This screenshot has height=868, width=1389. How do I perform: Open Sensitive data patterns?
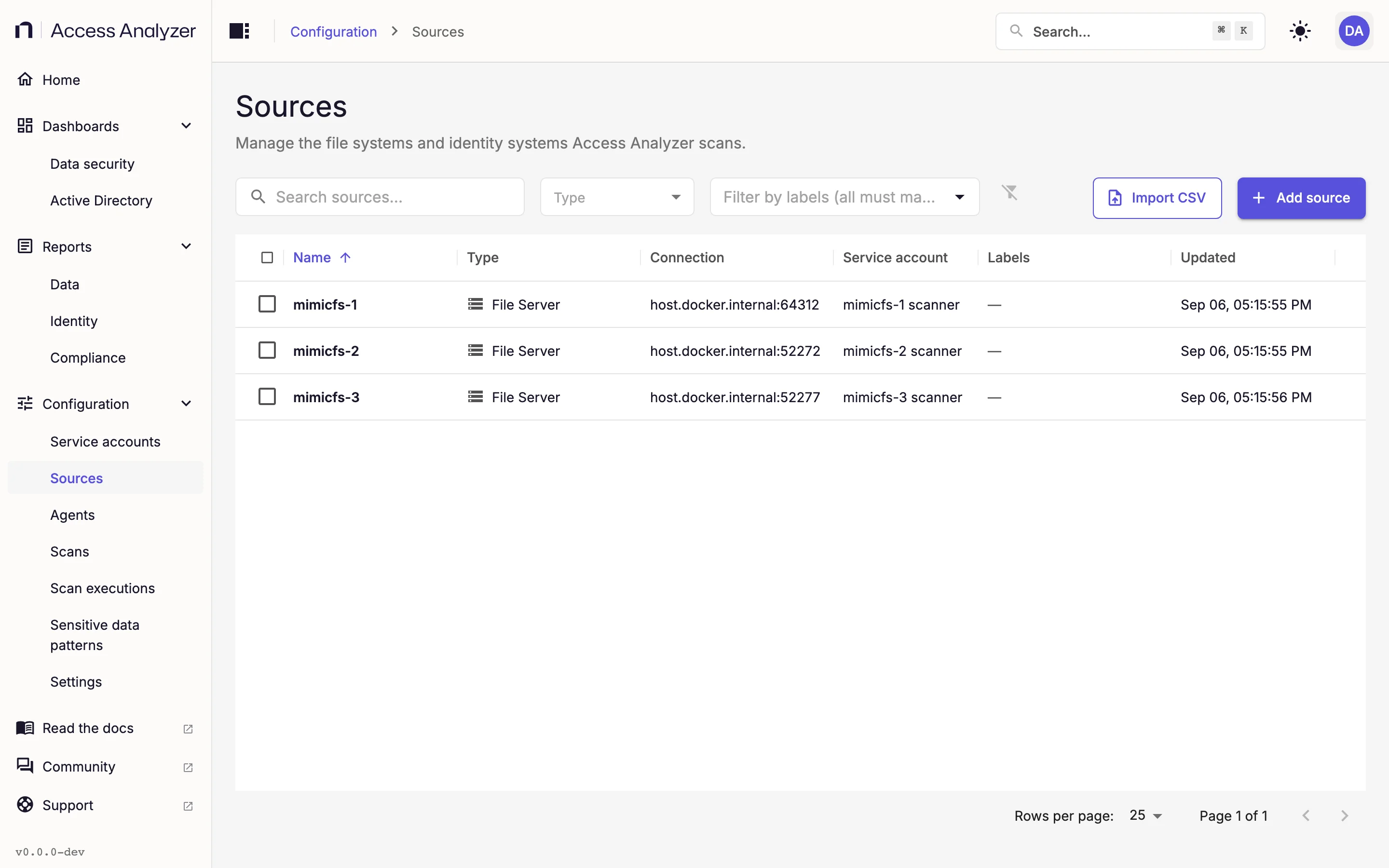click(95, 635)
